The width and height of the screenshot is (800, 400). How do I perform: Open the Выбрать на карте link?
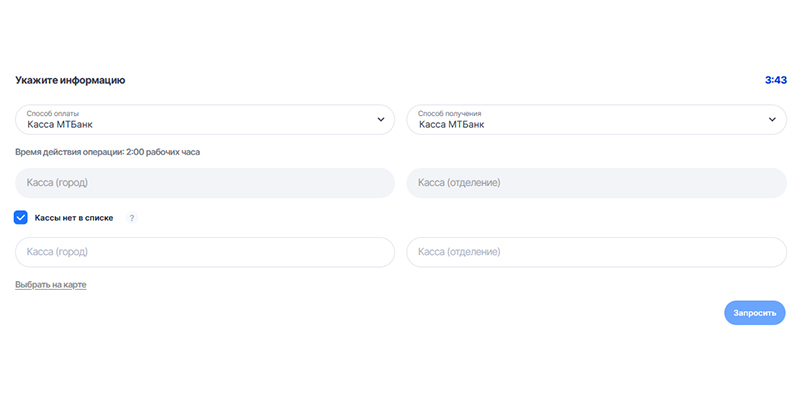point(51,285)
